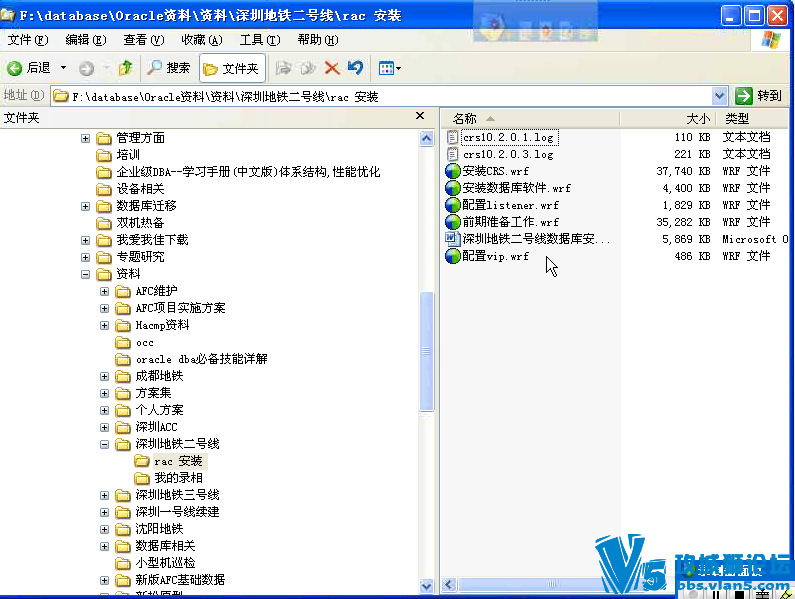
Task: Expand the 深圳地铁三号线 folder node
Action: coord(104,496)
